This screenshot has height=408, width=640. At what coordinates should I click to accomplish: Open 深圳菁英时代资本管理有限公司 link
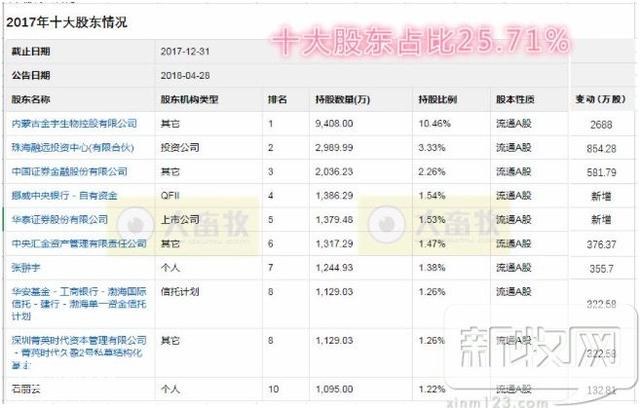coord(79,353)
